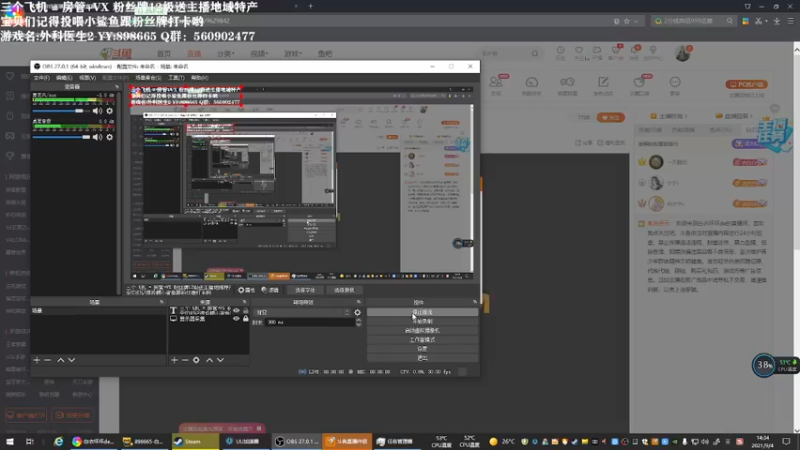Open the Douyu user avatar menu
The width and height of the screenshot is (800, 450).
[x=683, y=53]
